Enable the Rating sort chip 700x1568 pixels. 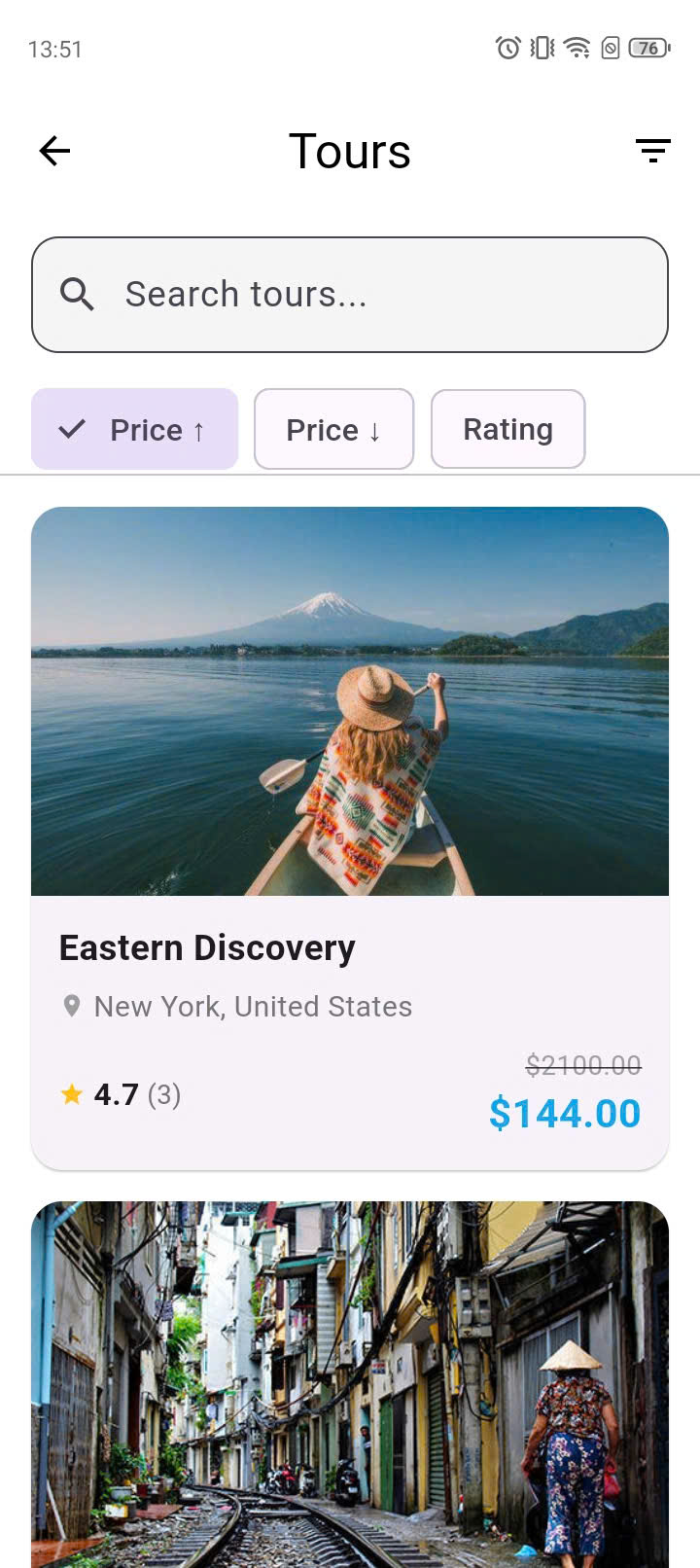tap(507, 429)
